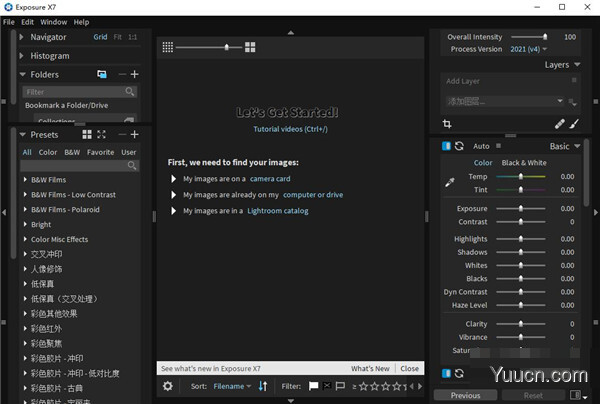Image resolution: width=600 pixels, height=404 pixels.
Task: Select the Brush tool icon
Action: click(x=574, y=124)
